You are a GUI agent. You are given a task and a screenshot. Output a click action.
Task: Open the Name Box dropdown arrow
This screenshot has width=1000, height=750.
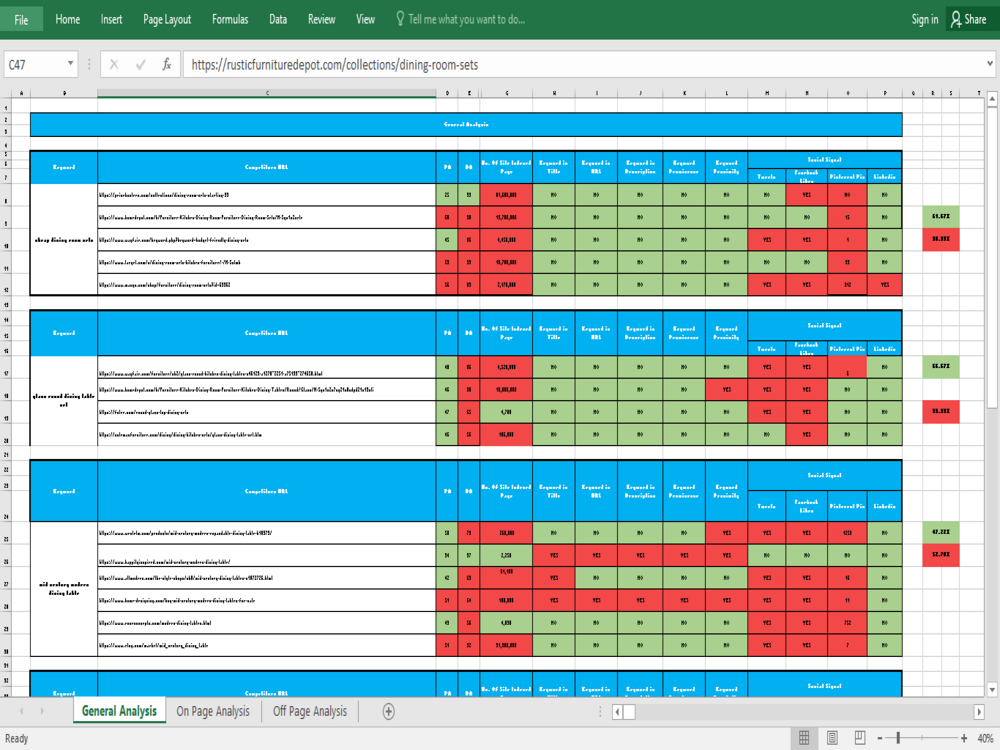point(71,64)
